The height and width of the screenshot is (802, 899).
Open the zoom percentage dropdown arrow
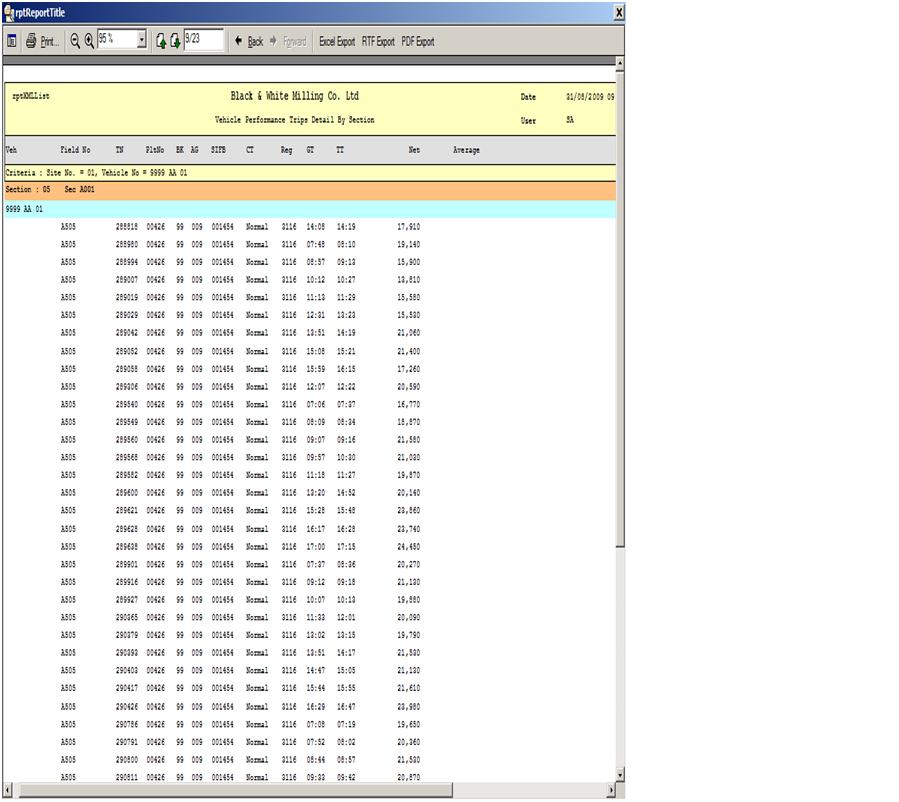[141, 41]
